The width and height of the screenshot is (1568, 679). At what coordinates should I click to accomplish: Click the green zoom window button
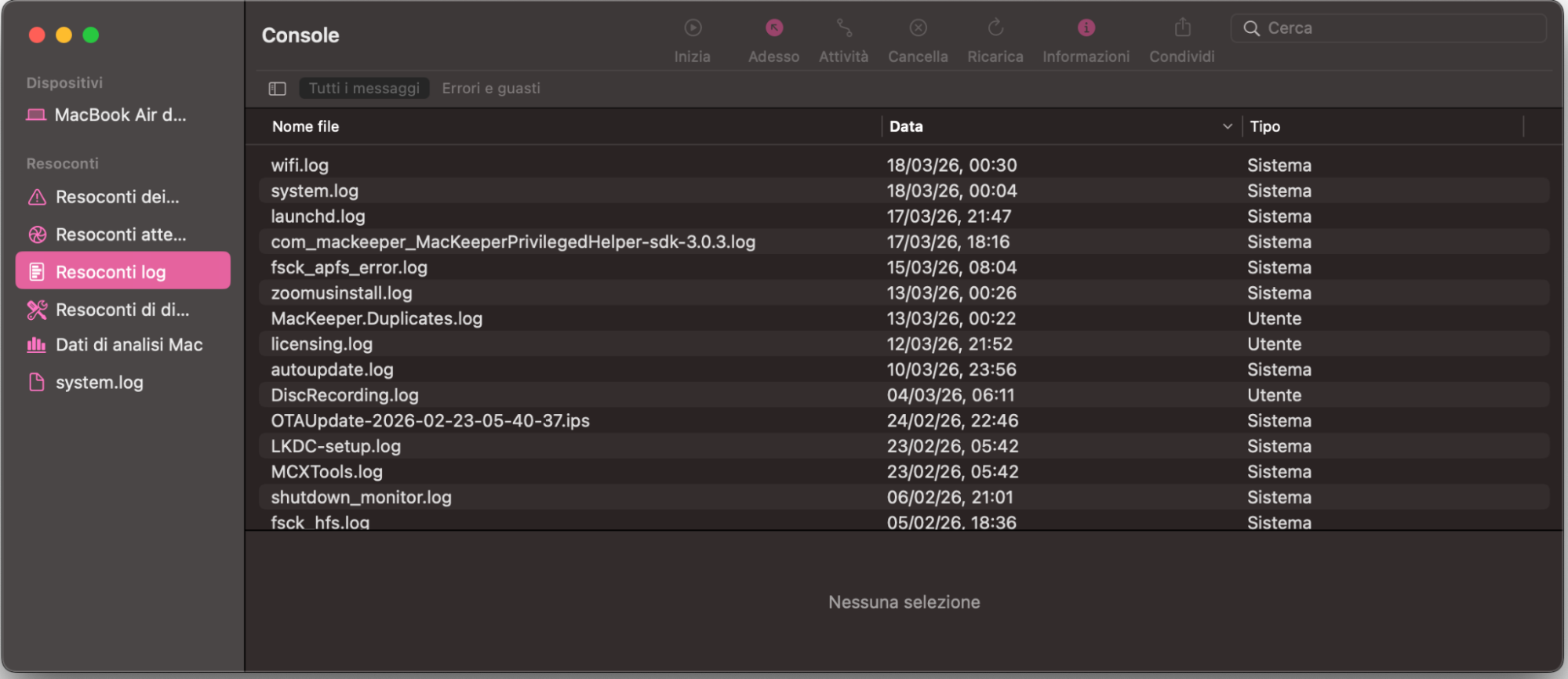(91, 35)
